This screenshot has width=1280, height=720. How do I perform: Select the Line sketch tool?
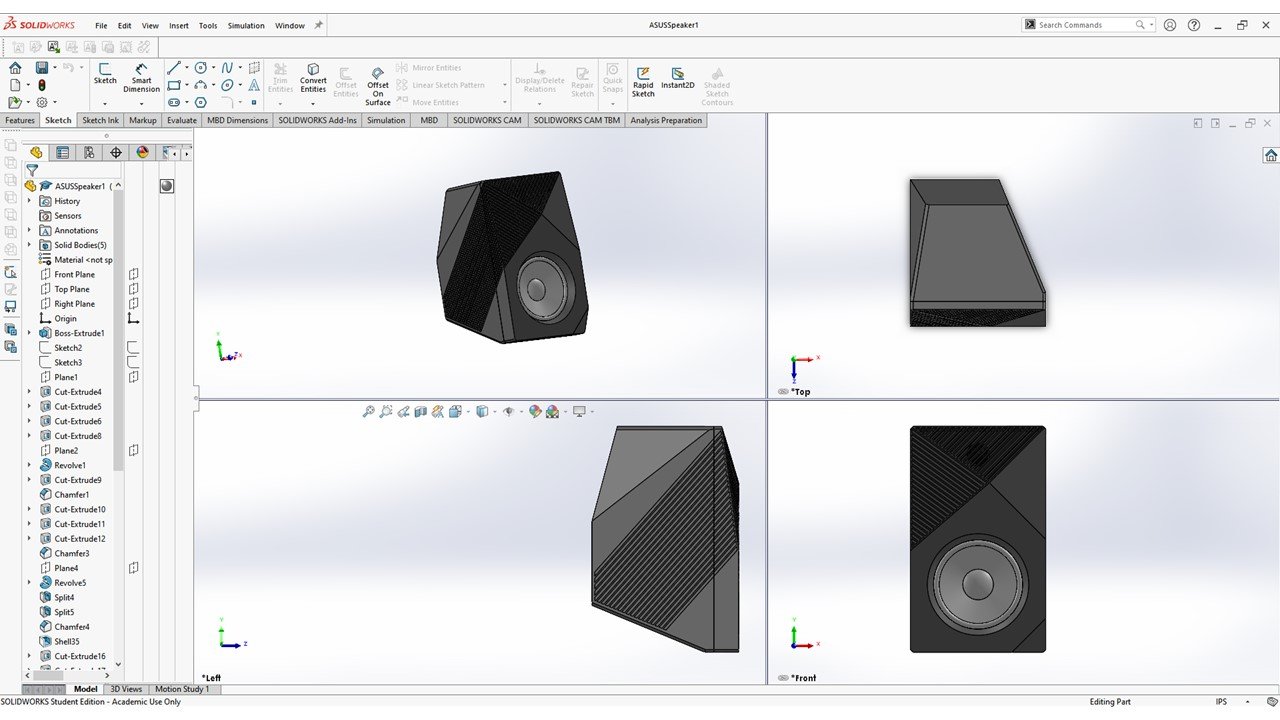(174, 68)
